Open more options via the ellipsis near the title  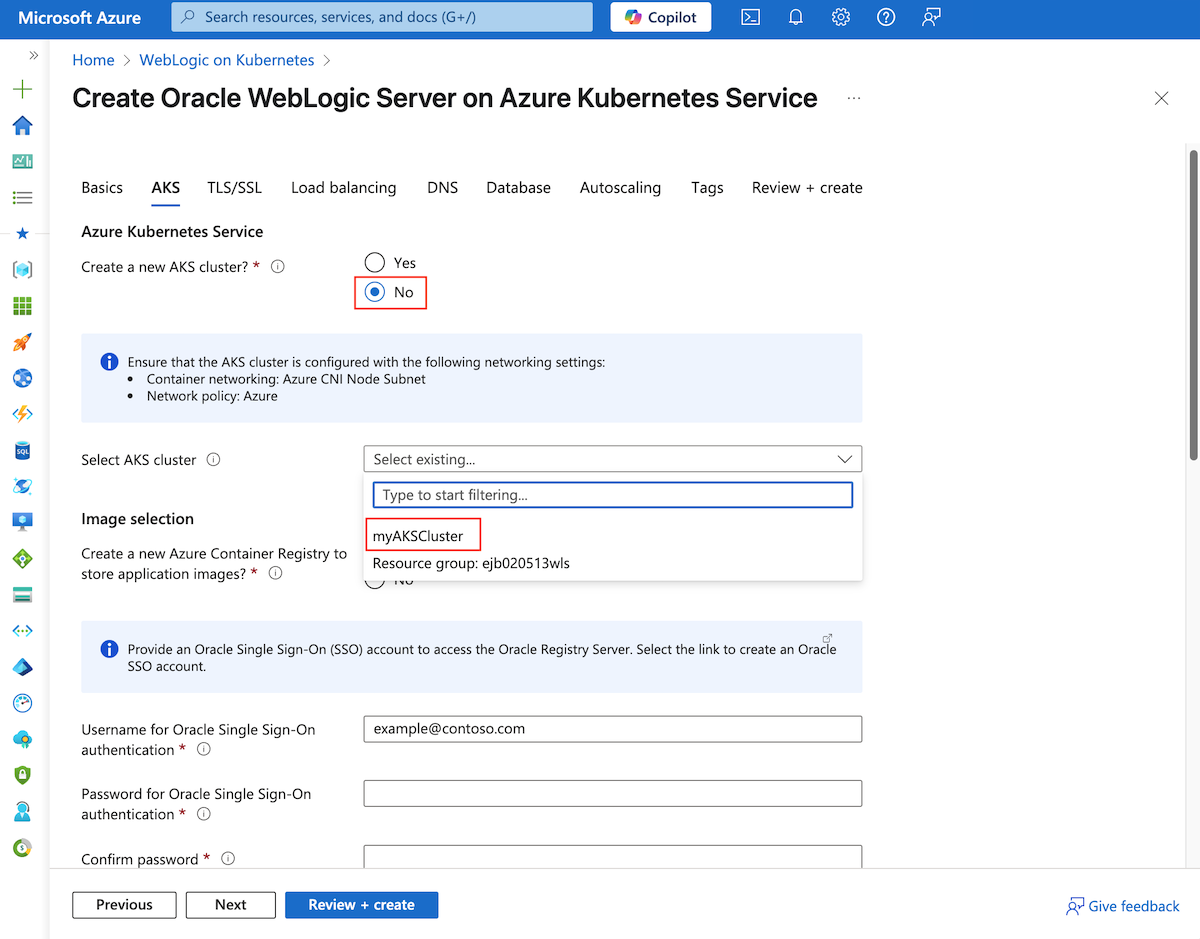click(853, 98)
